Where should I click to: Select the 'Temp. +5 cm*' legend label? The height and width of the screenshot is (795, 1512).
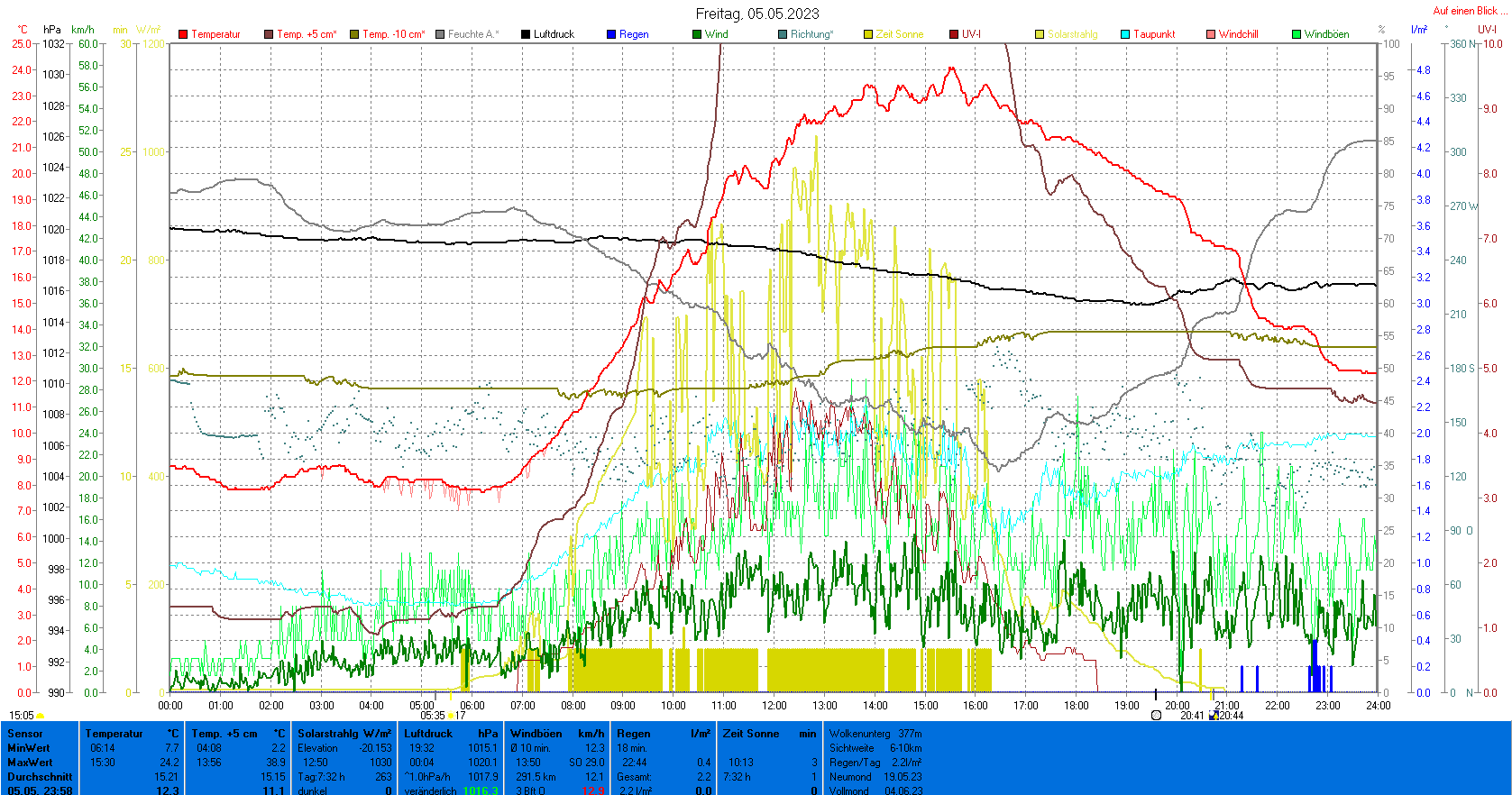[x=307, y=34]
